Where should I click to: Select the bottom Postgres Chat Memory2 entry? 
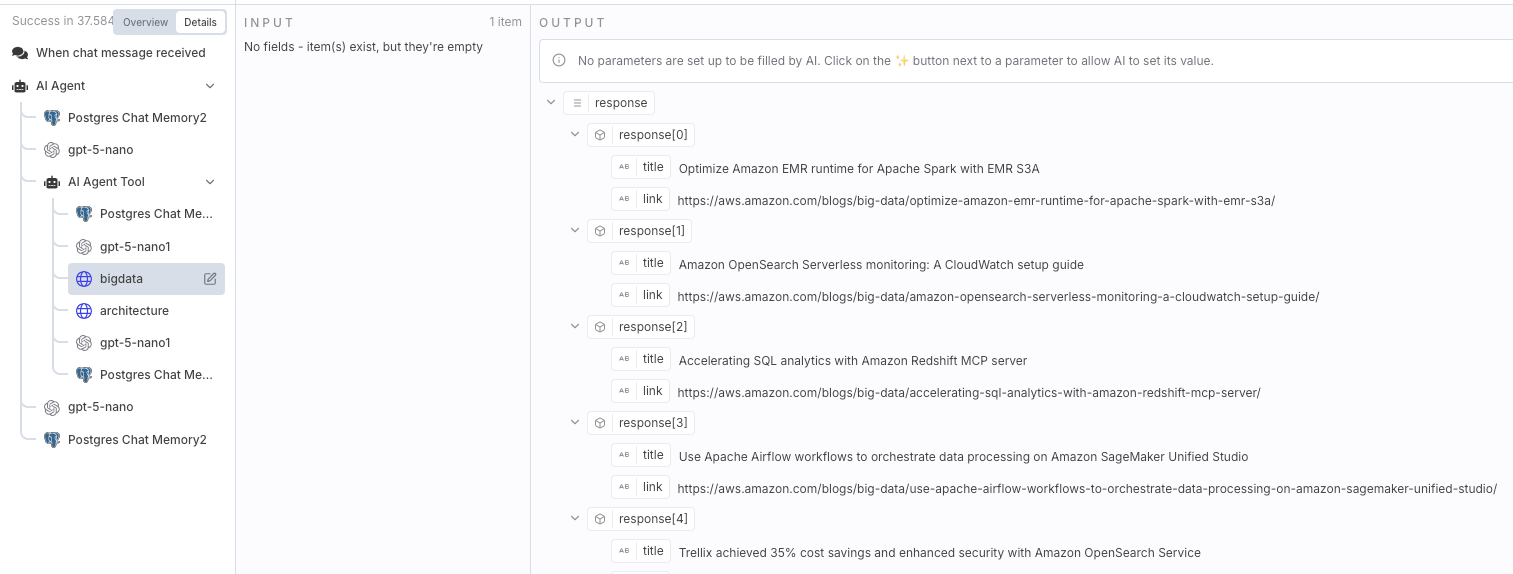[x=124, y=440]
